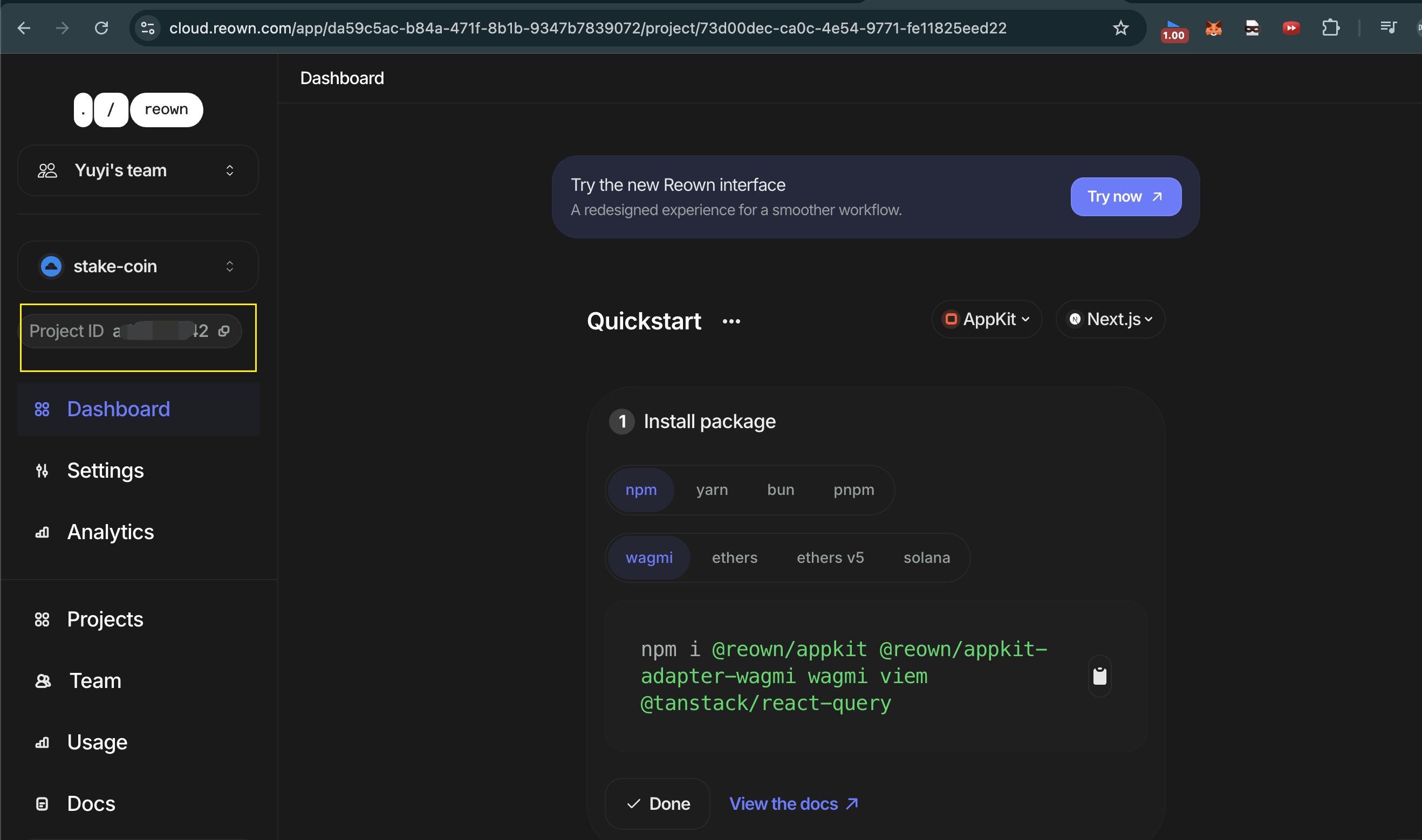
Task: Open the View the docs link
Action: tap(794, 804)
